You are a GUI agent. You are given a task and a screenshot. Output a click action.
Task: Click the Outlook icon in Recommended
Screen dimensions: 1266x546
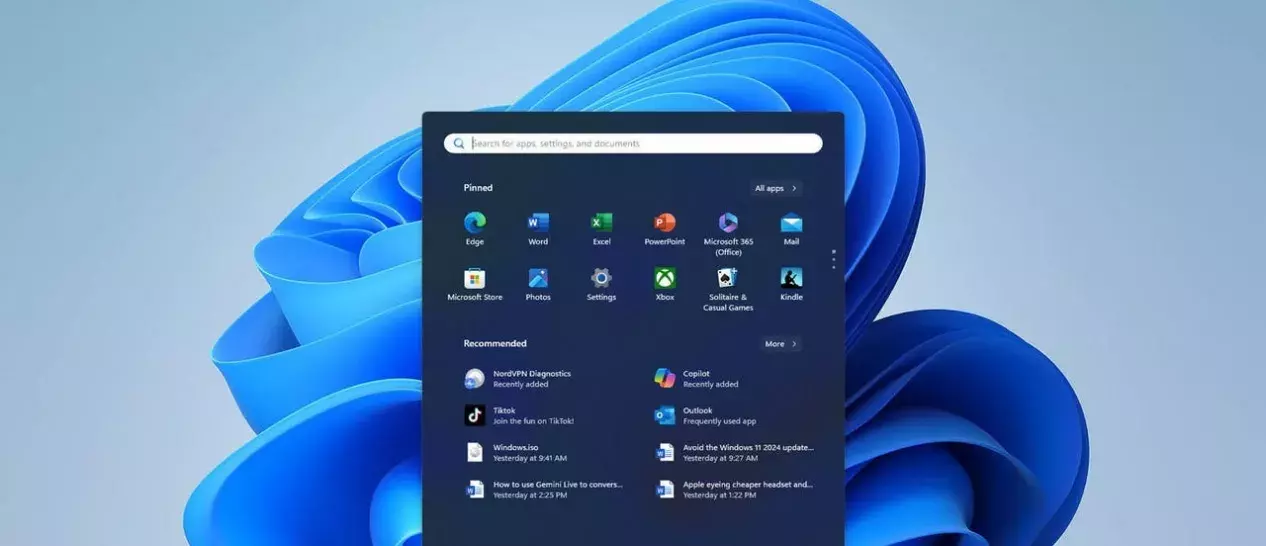coord(665,415)
